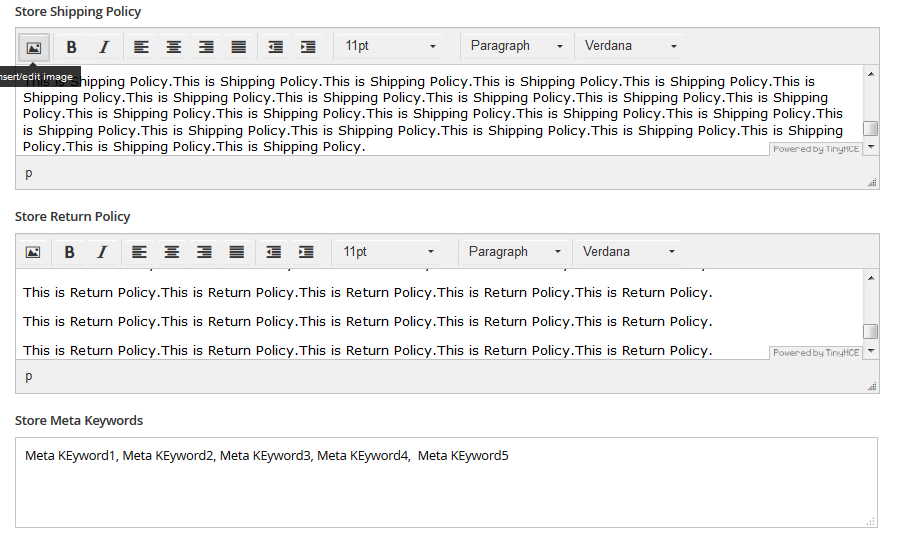Click the Powered by TinyMCE link in Shipping Policy
Image resolution: width=914 pixels, height=543 pixels.
pyautogui.click(x=815, y=149)
